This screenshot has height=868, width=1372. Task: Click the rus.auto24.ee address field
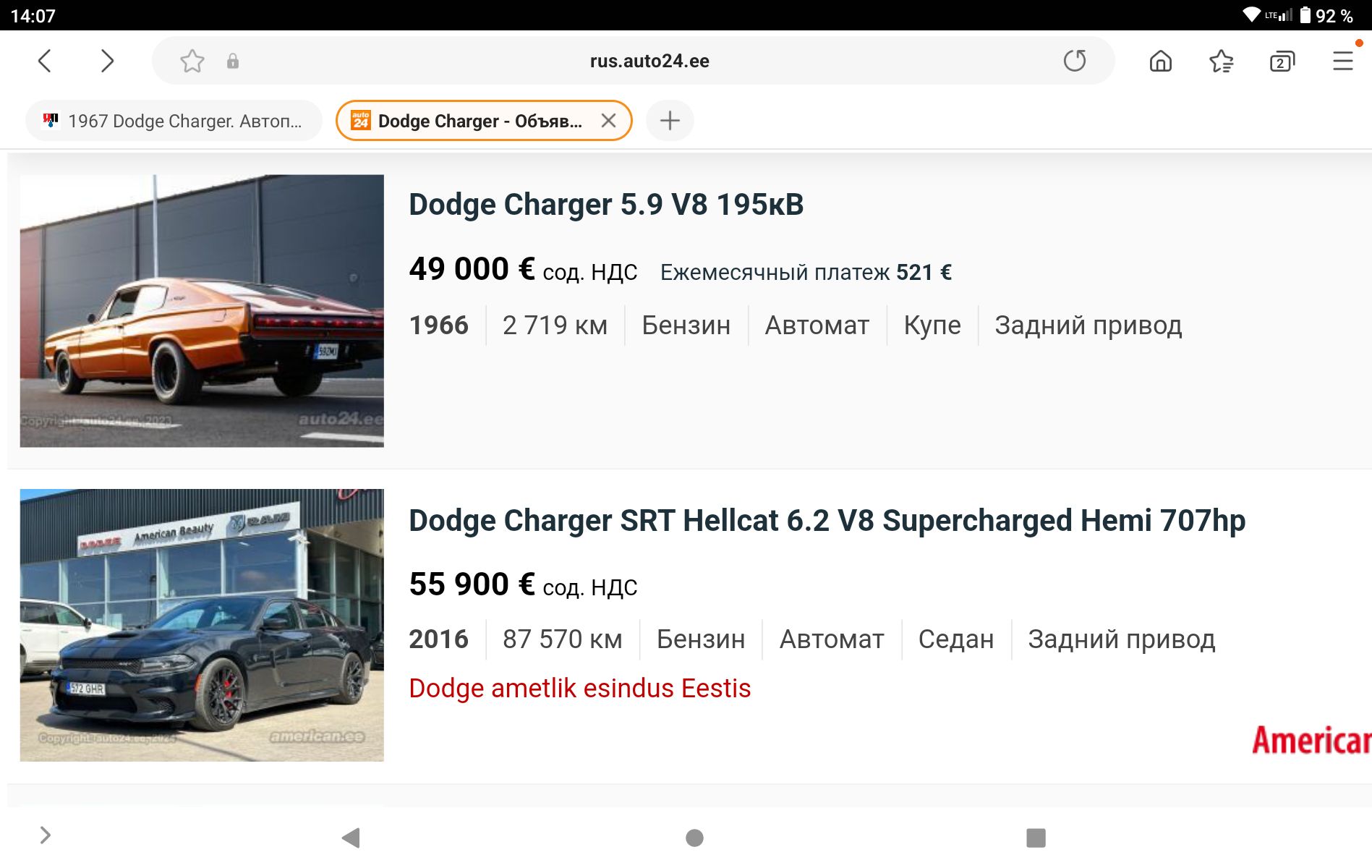click(649, 61)
